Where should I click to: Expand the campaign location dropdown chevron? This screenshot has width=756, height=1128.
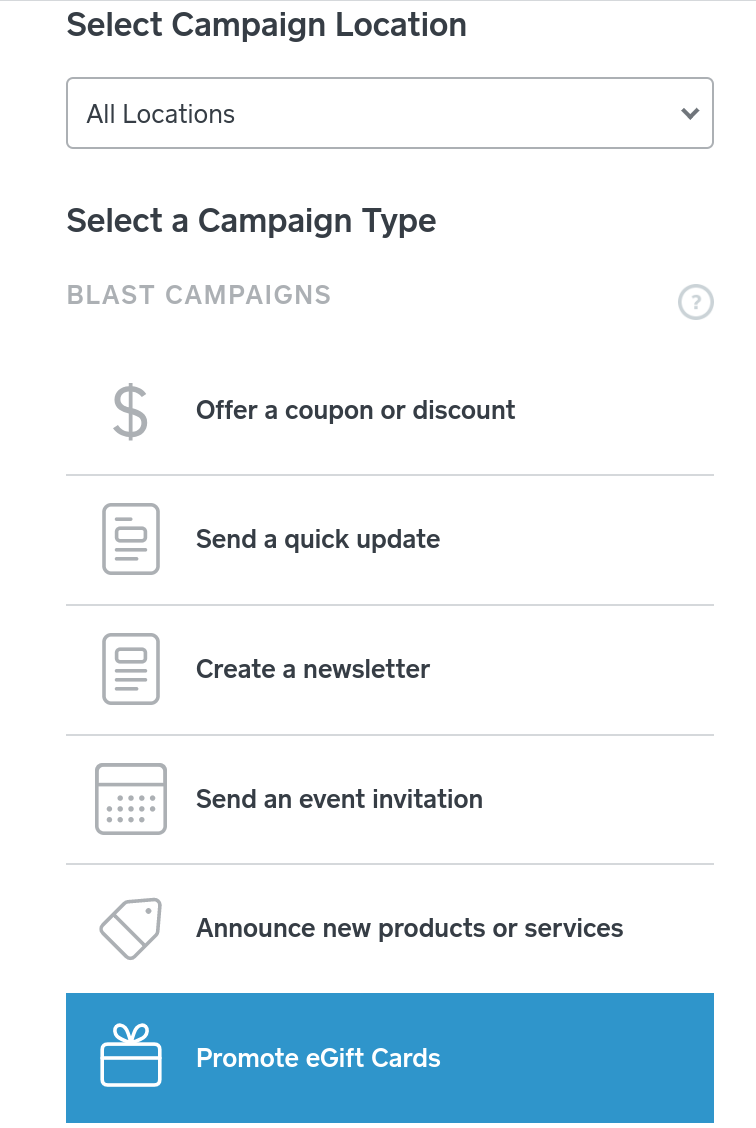(x=689, y=114)
